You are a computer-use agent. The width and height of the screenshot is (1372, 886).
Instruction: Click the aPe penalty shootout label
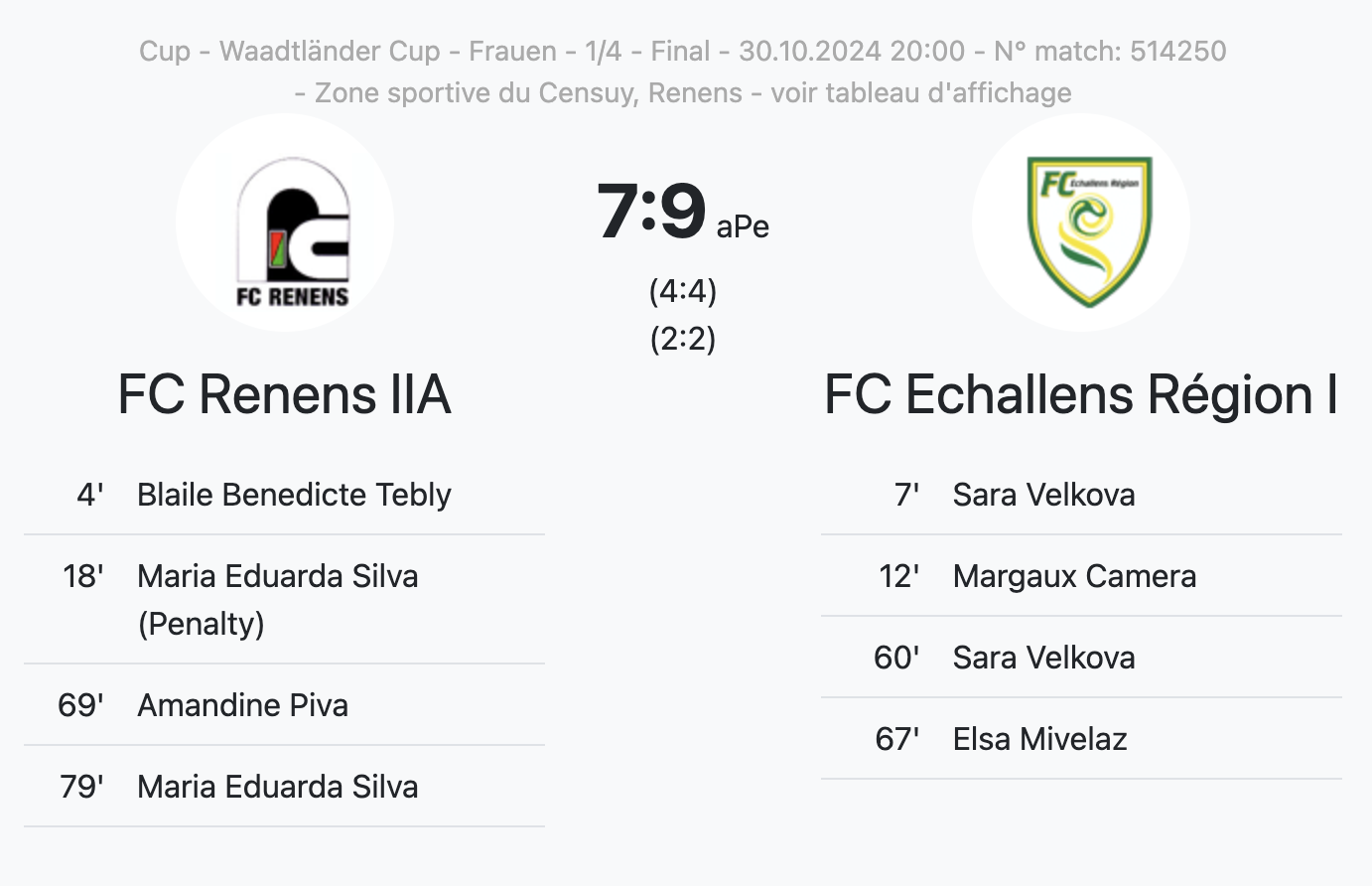point(743,226)
